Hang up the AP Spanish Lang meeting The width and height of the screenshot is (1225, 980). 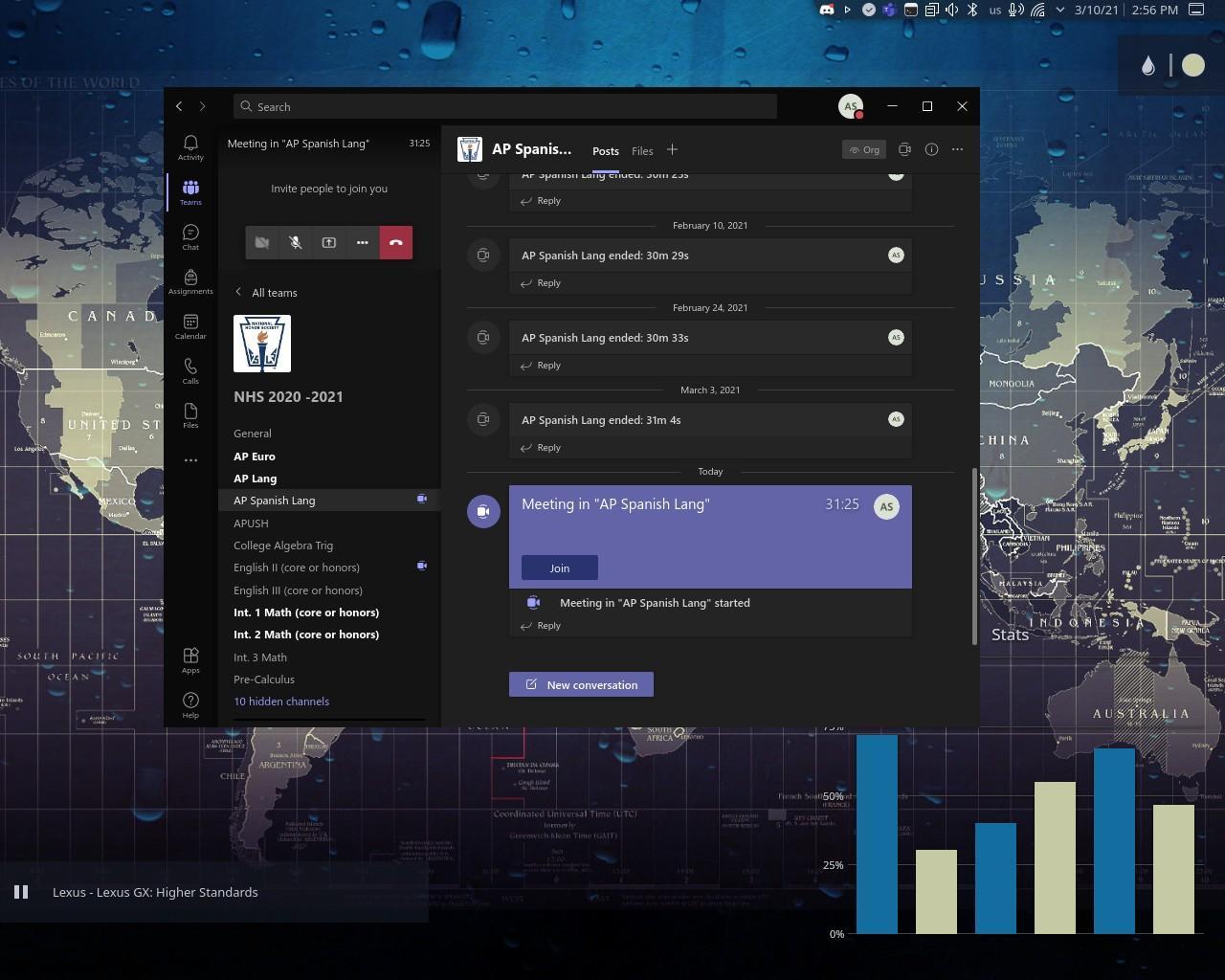coord(396,242)
